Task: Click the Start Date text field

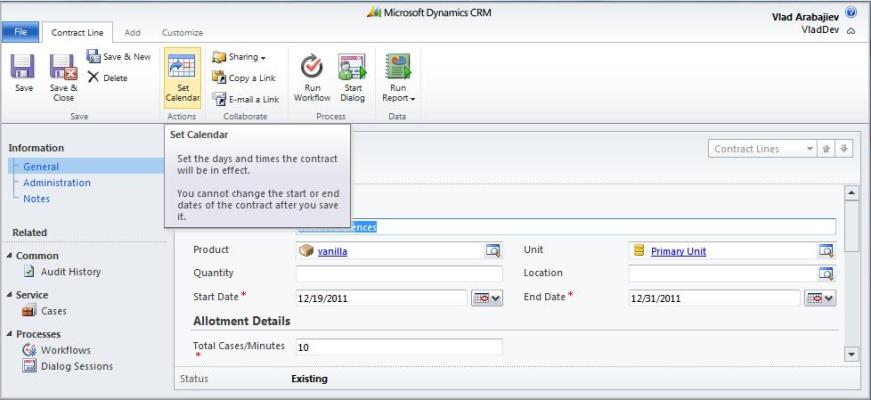Action: coord(382,298)
